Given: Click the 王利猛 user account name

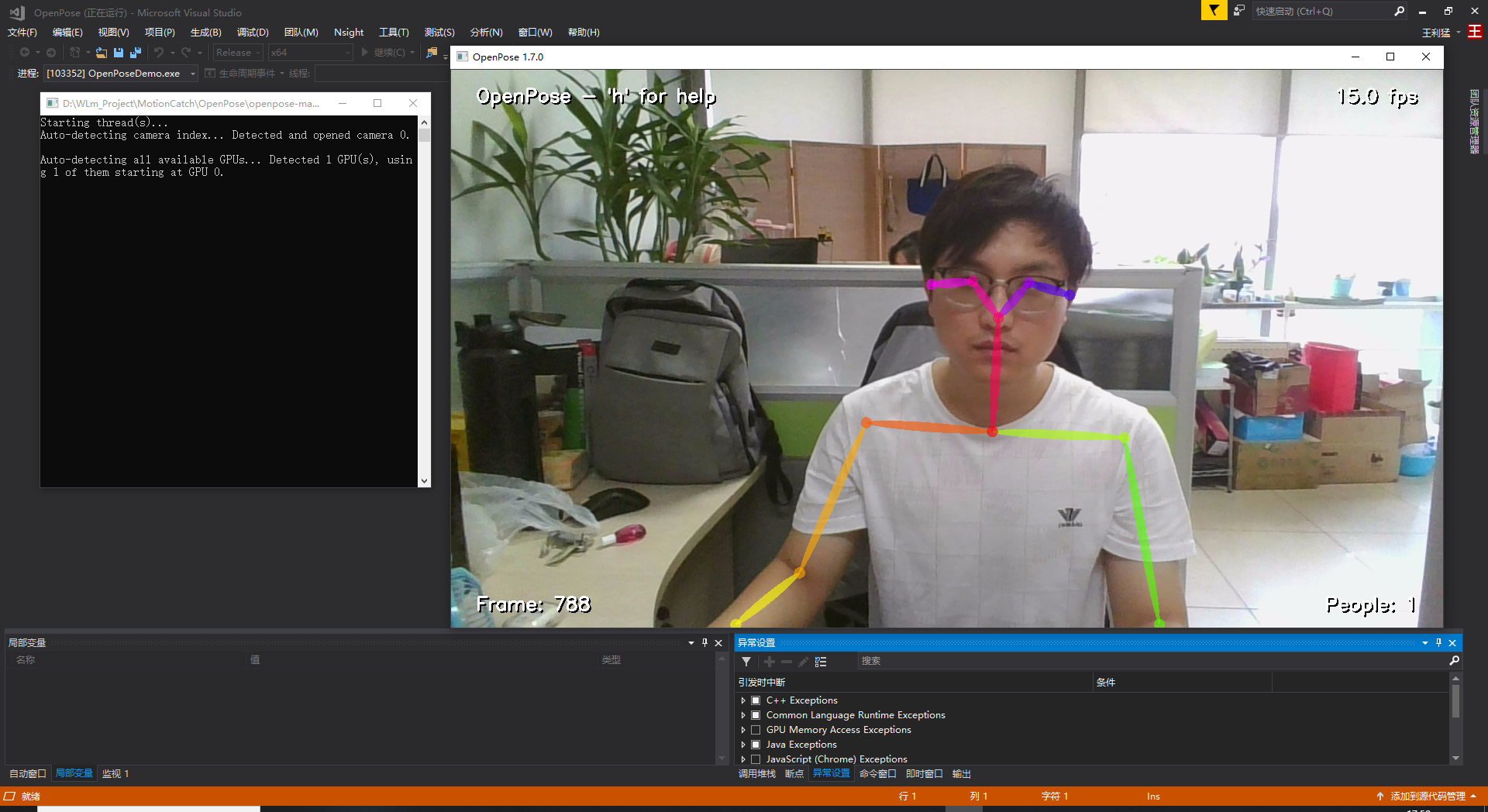Looking at the screenshot, I should (1436, 33).
